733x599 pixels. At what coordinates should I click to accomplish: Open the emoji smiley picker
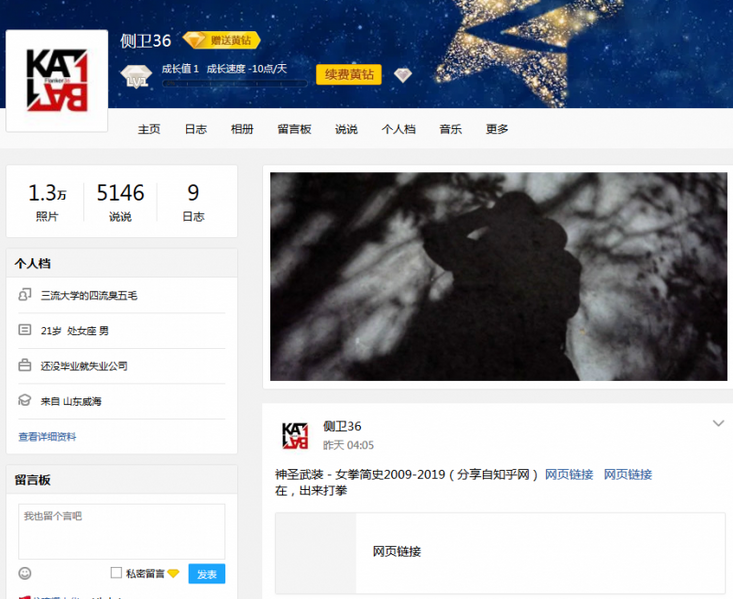point(25,573)
